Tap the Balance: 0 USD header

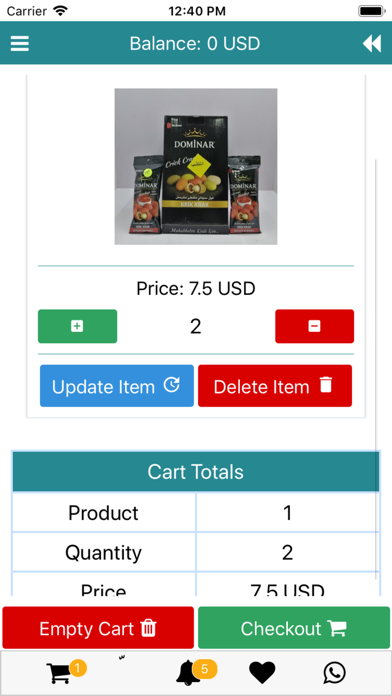coord(195,44)
